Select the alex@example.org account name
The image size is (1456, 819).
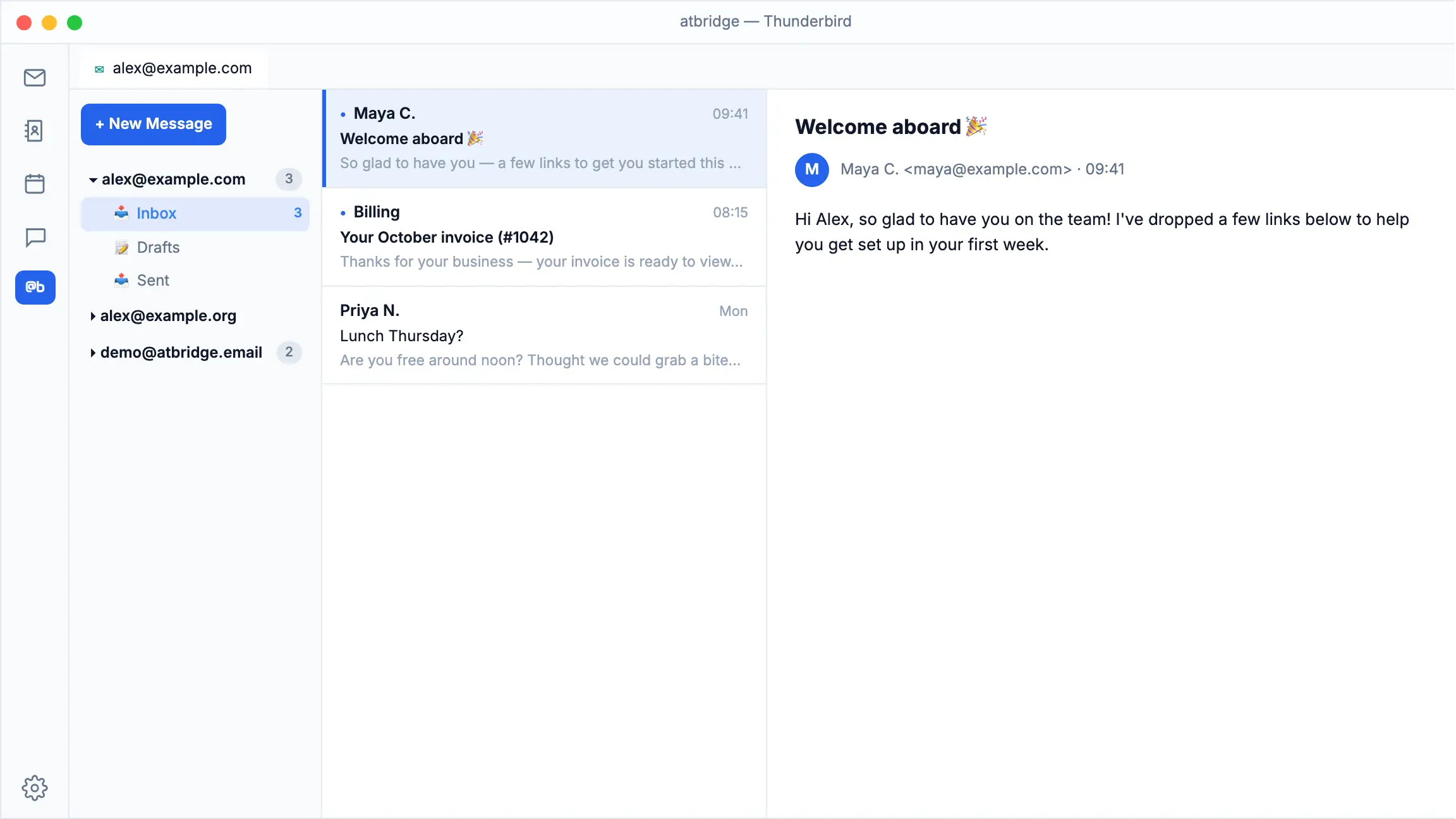pos(168,316)
